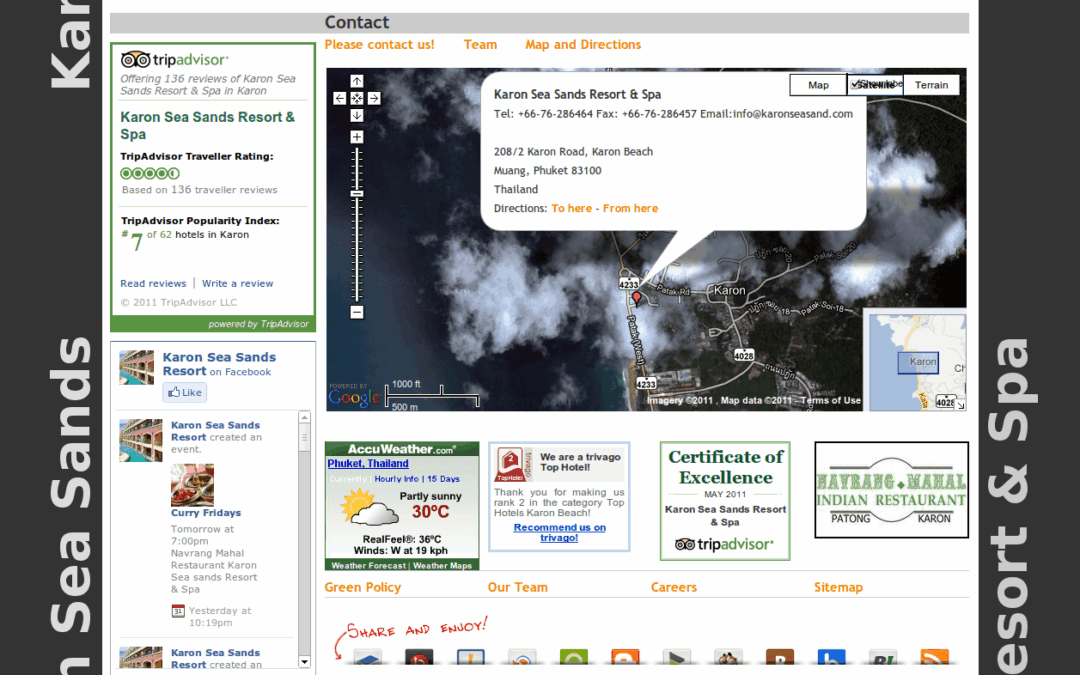
Task: Click 'Write a review' in the TripAdvisor widget
Action: pos(238,283)
